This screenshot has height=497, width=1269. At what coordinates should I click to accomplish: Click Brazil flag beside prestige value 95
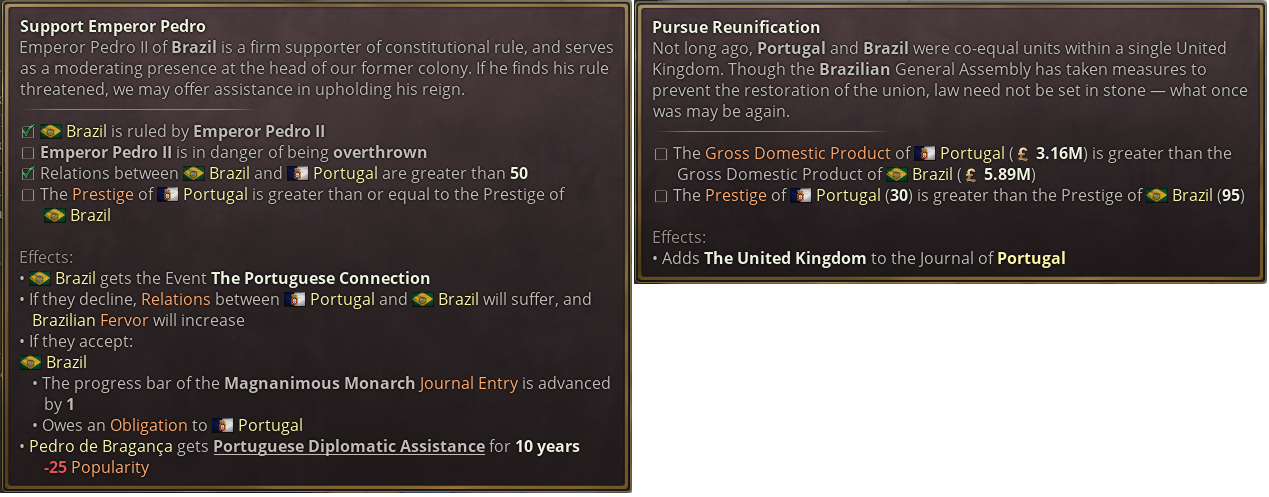(1157, 195)
